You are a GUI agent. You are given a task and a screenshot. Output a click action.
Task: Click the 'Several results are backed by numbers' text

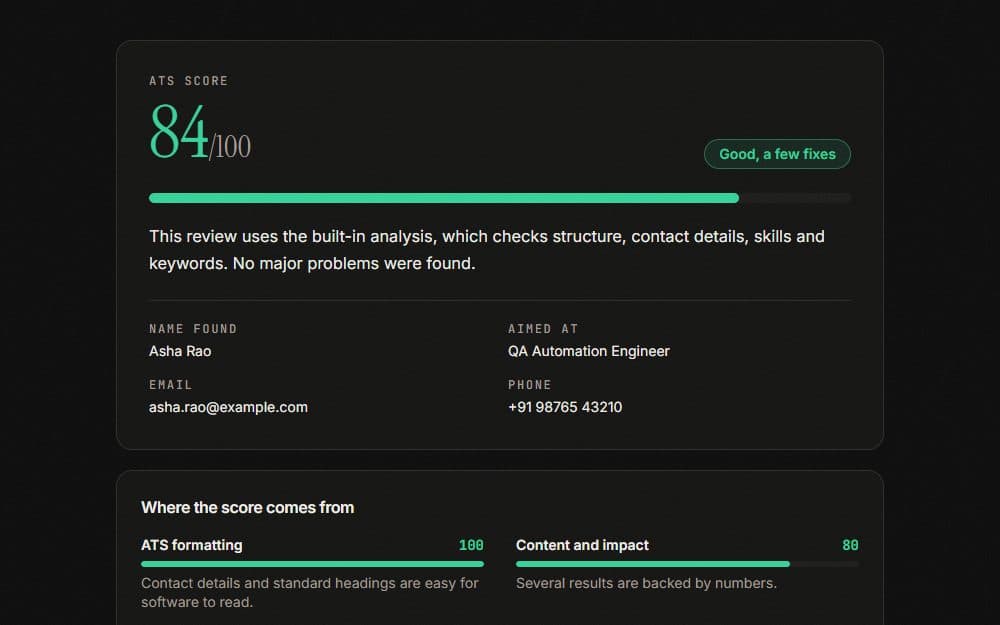(x=646, y=583)
